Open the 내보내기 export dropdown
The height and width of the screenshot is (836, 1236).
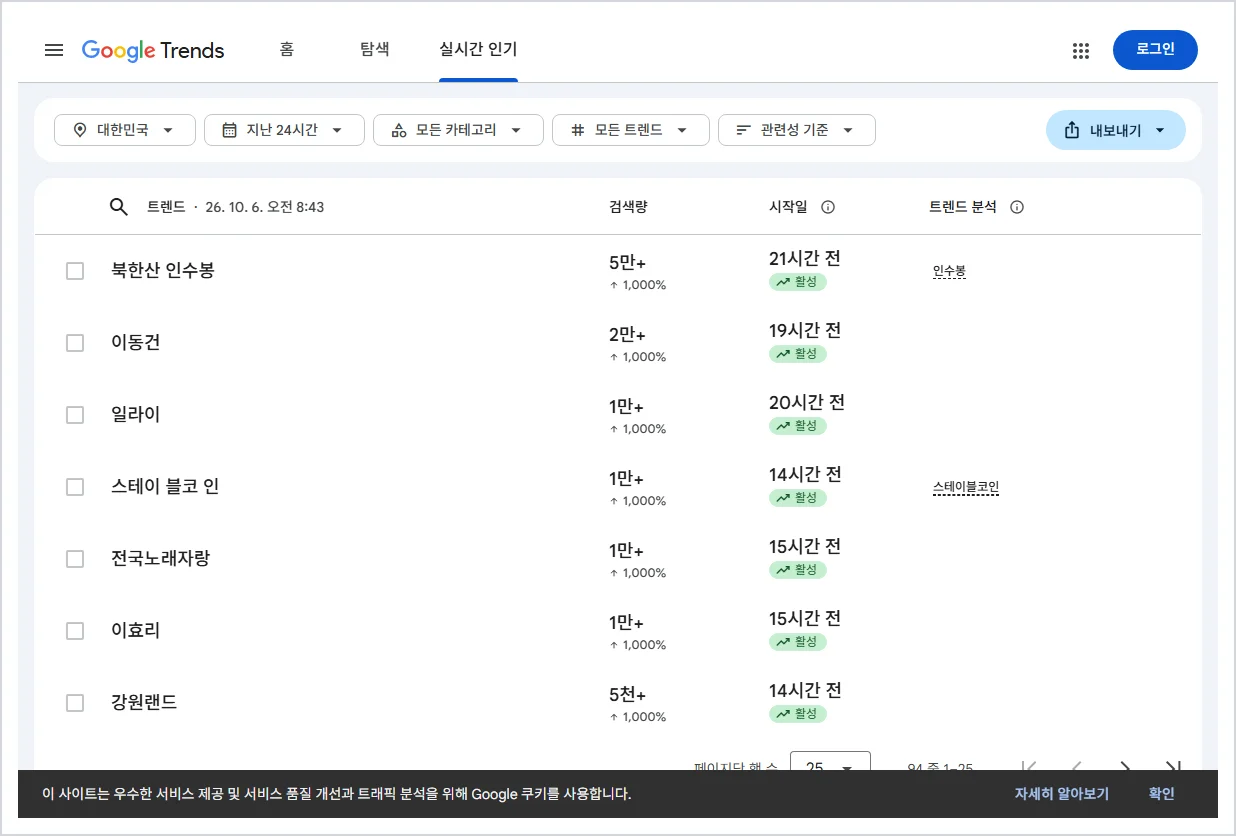click(x=1116, y=130)
